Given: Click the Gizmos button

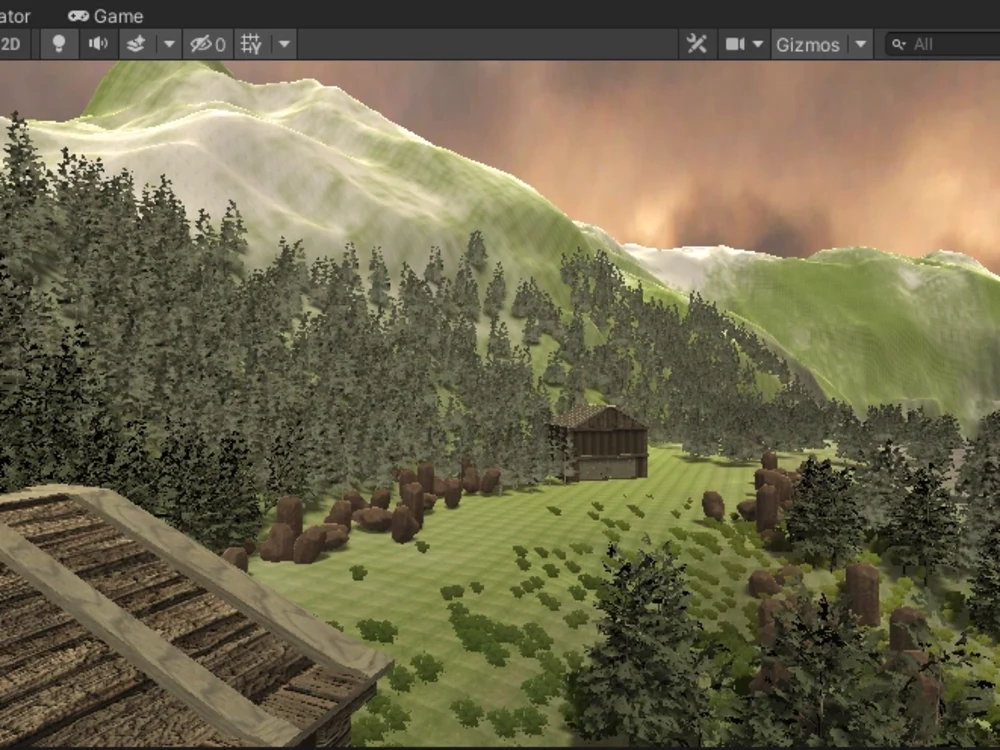Looking at the screenshot, I should tap(812, 44).
